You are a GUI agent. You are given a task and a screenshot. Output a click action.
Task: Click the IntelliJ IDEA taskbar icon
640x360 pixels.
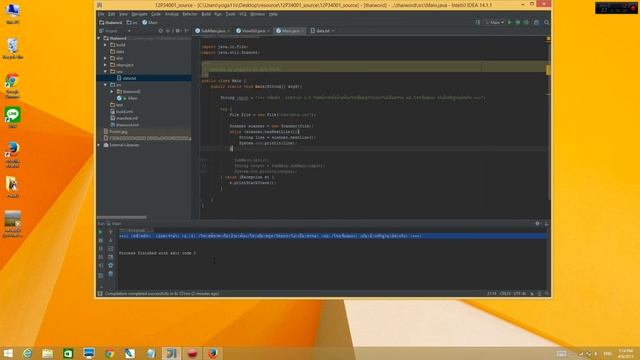click(171, 353)
